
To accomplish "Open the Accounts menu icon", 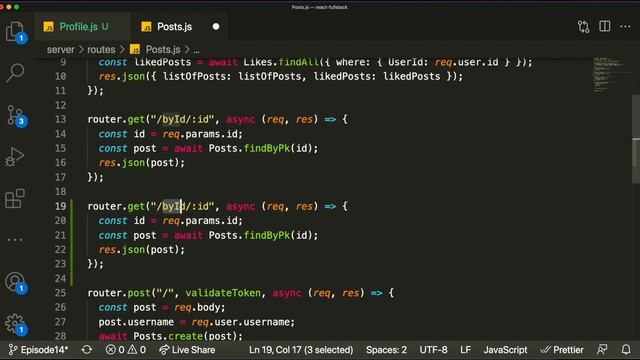I will (16, 282).
